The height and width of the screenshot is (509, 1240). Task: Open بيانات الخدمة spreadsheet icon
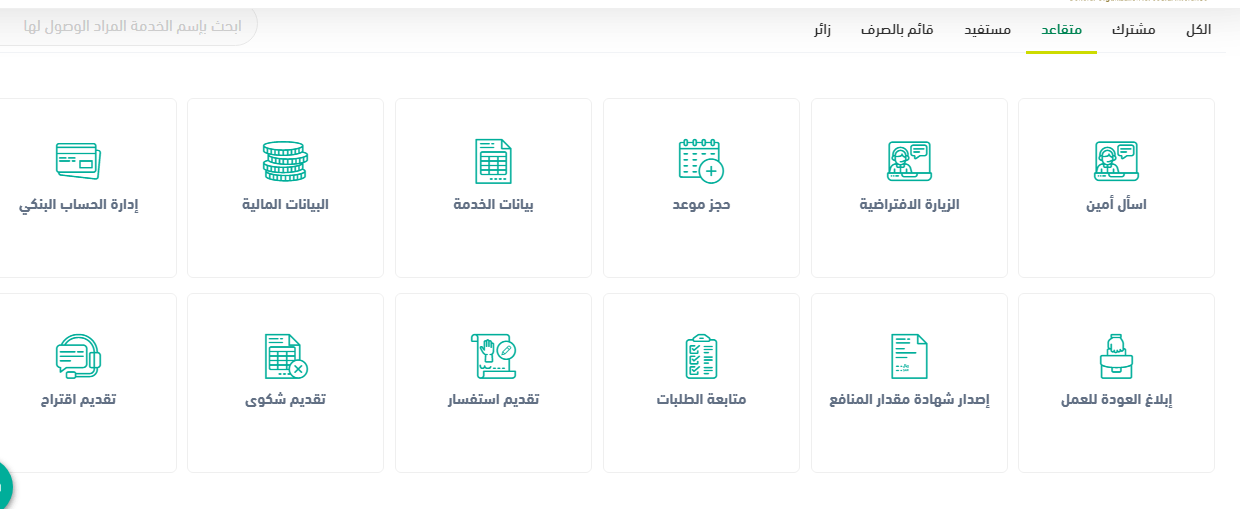coord(493,161)
